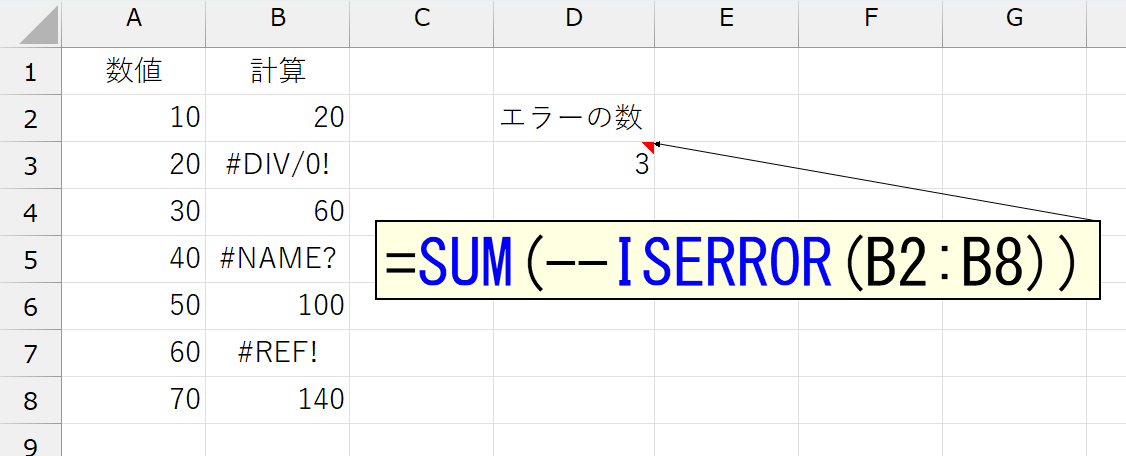Click cell A7 with value 60
This screenshot has height=456, width=1126.
pos(134,353)
